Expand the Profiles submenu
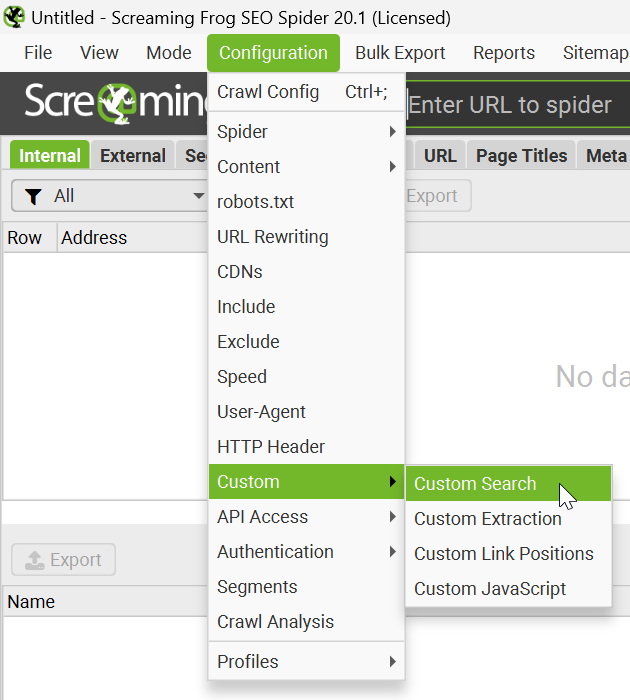 click(x=306, y=661)
